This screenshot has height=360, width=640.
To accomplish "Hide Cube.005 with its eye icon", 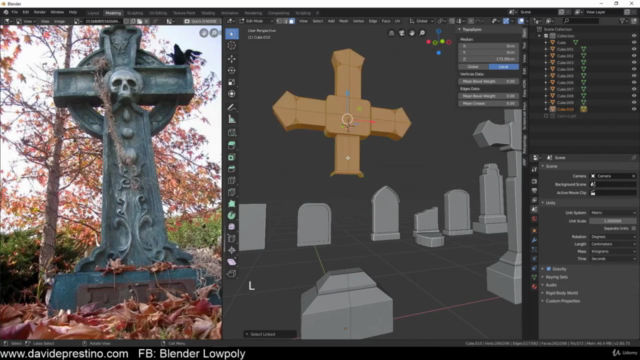I will point(634,76).
